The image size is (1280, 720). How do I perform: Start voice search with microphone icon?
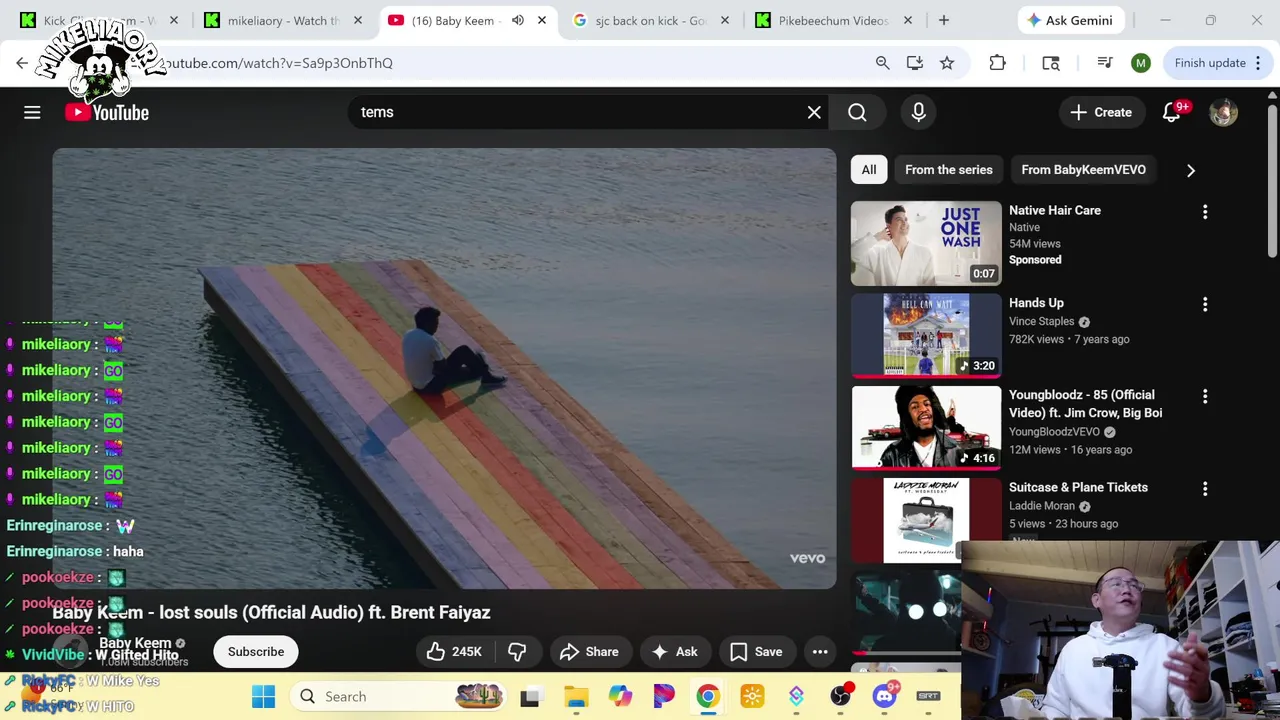(918, 112)
